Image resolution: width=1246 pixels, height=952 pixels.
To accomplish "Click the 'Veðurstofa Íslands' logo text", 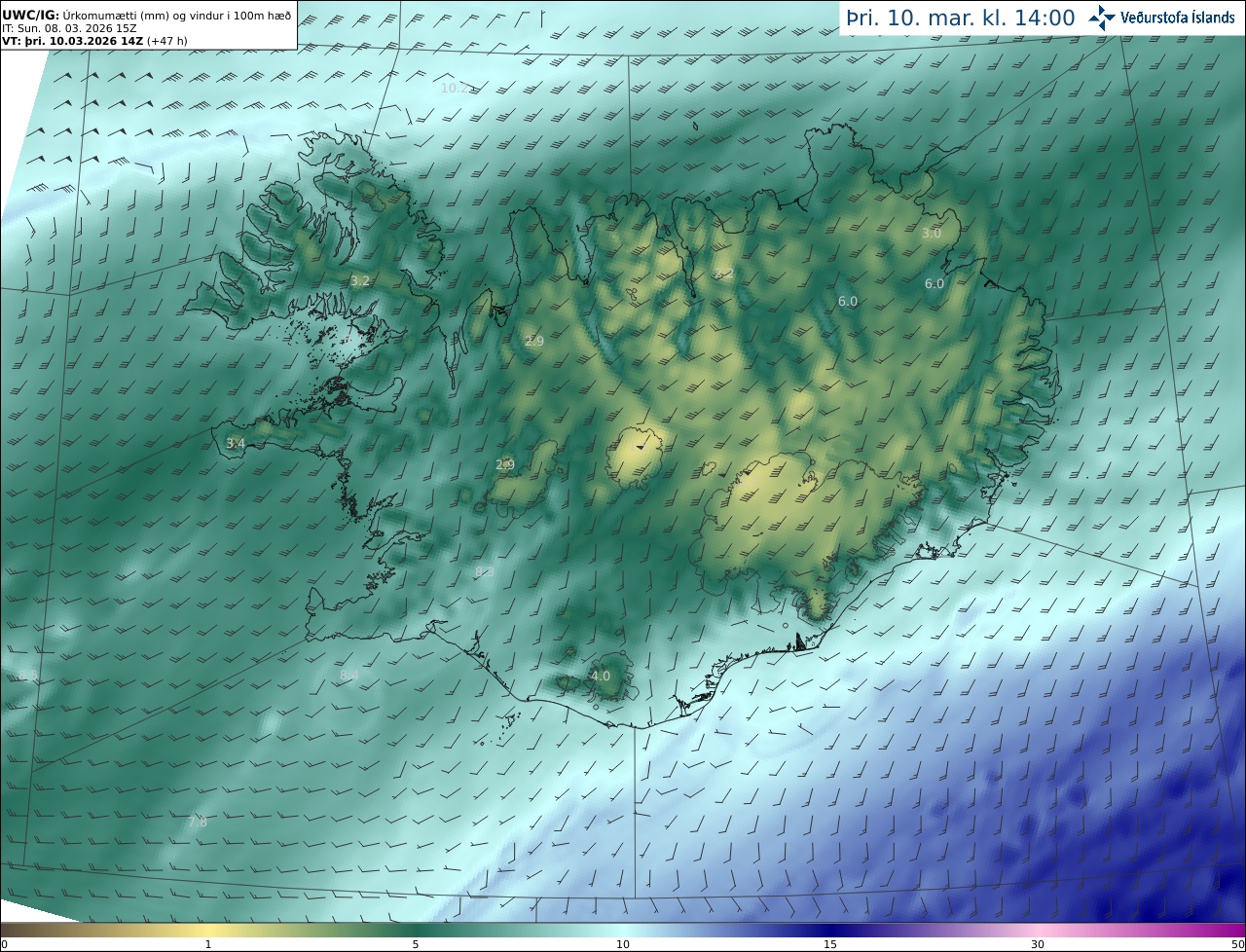I will [1178, 18].
